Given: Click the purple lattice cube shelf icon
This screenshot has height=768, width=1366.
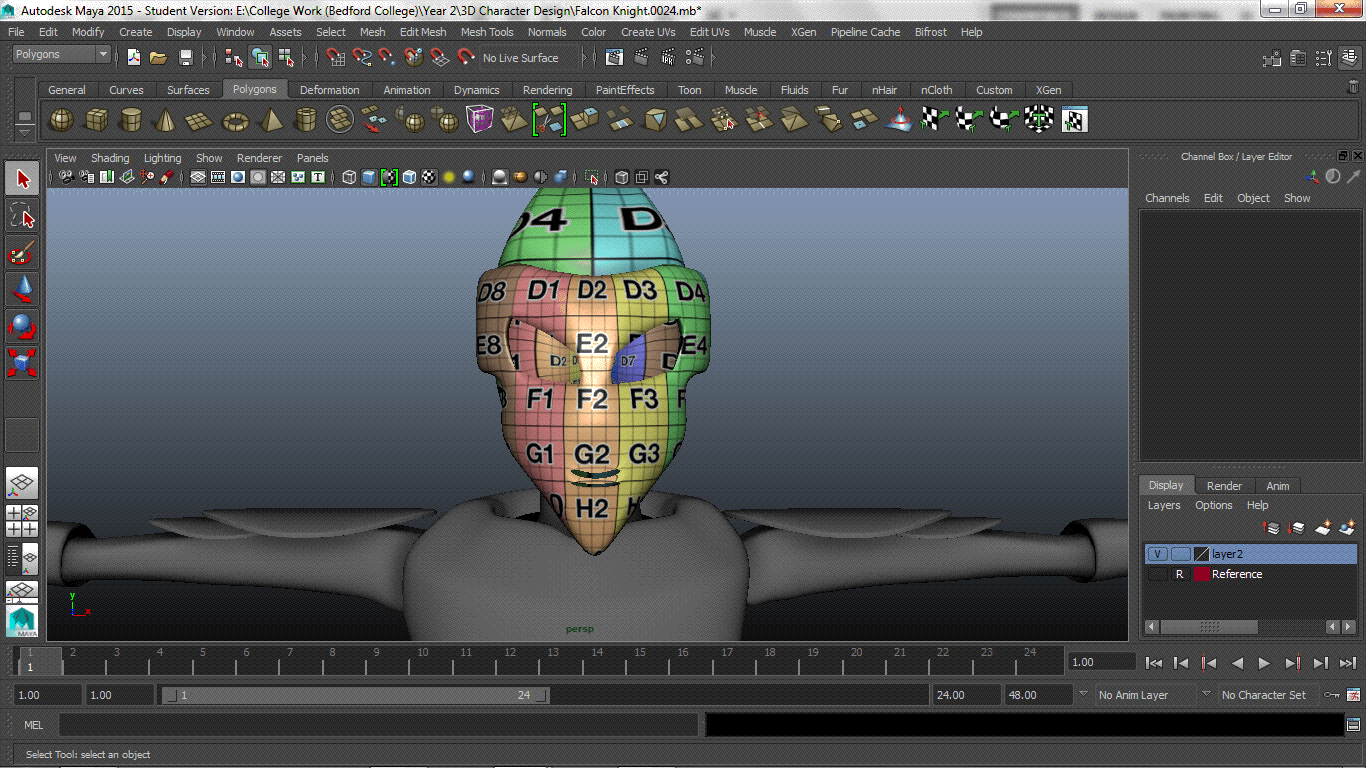Looking at the screenshot, I should [480, 120].
